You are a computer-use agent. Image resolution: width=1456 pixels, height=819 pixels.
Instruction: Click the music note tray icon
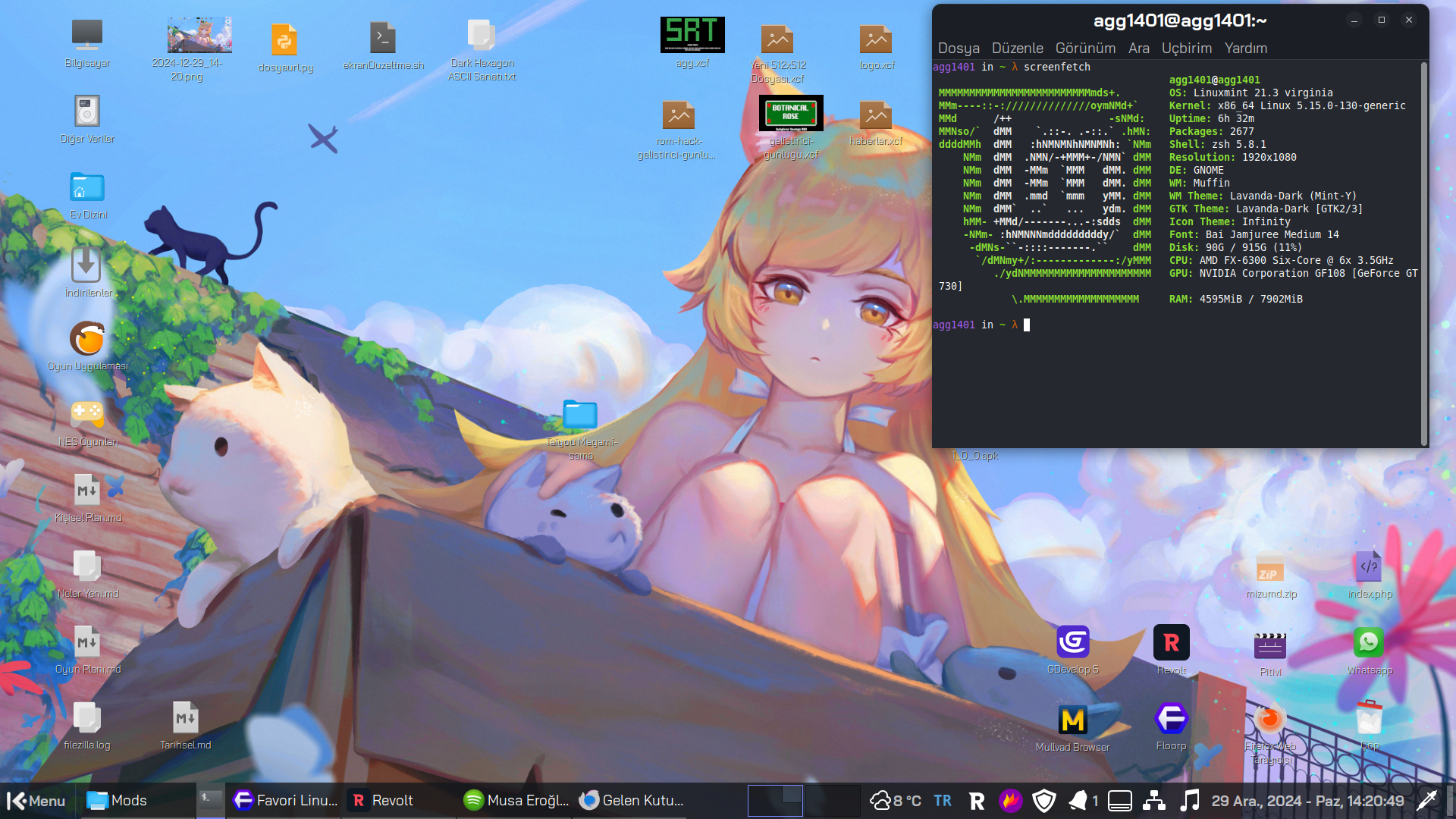1190,801
